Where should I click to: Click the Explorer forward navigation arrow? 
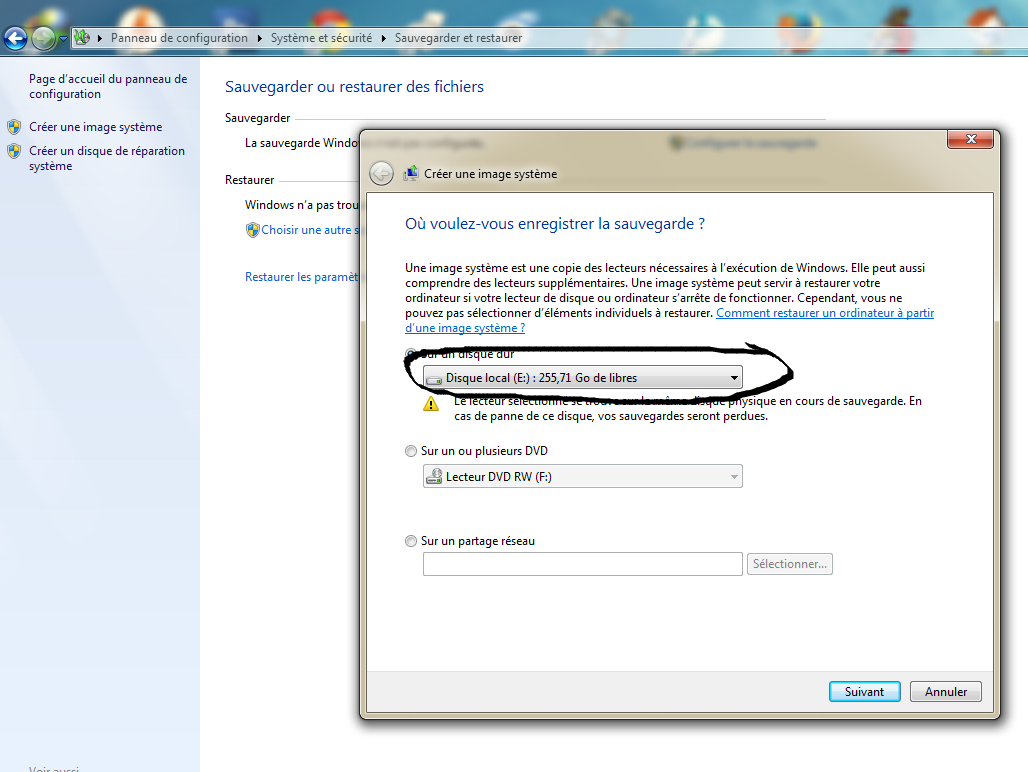(x=44, y=39)
